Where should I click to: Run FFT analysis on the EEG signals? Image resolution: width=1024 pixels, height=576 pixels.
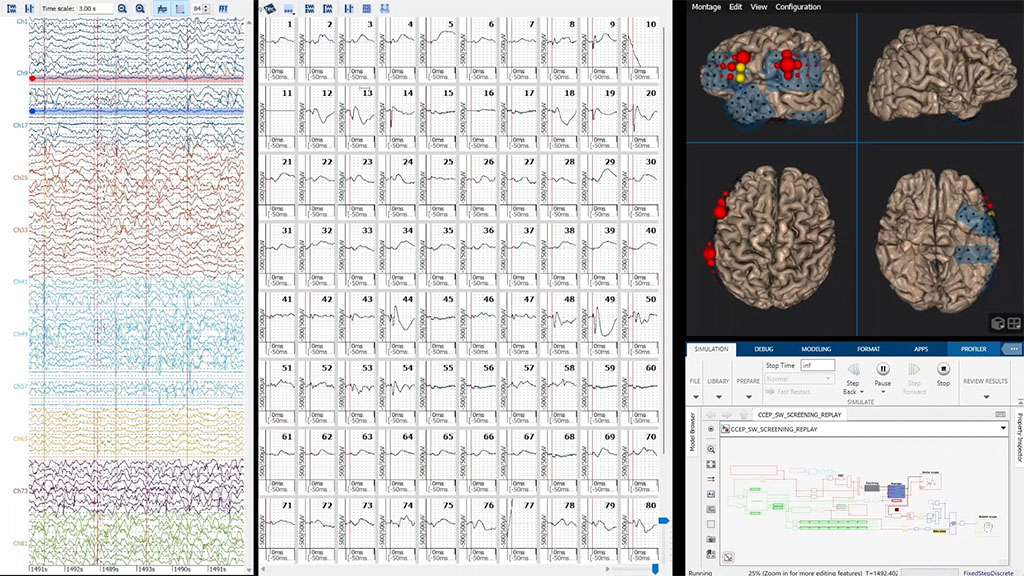tap(222, 9)
